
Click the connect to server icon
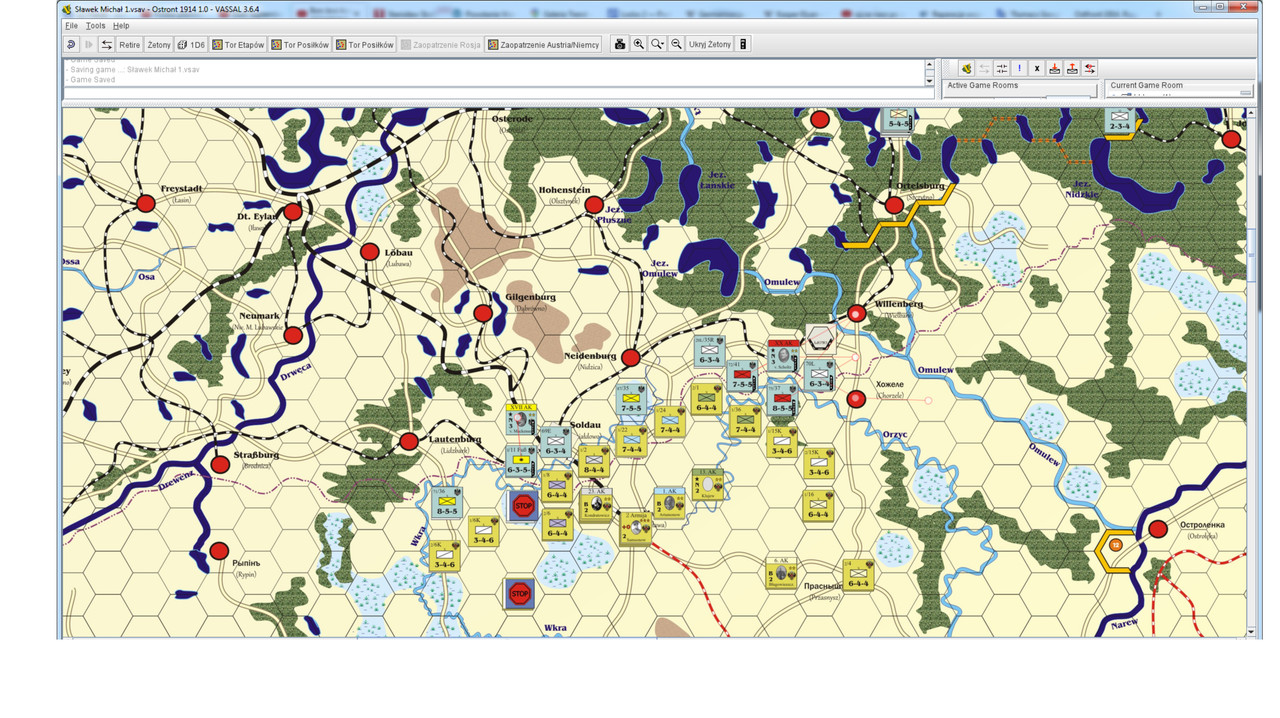[966, 69]
